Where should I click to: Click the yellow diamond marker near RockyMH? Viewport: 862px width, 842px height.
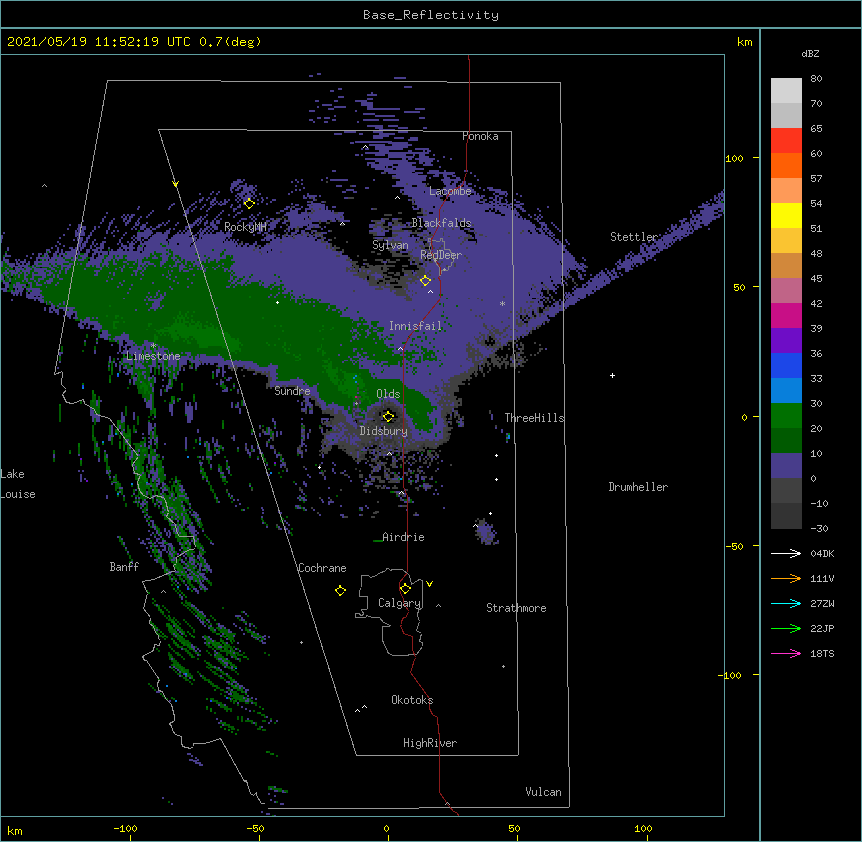click(x=249, y=203)
